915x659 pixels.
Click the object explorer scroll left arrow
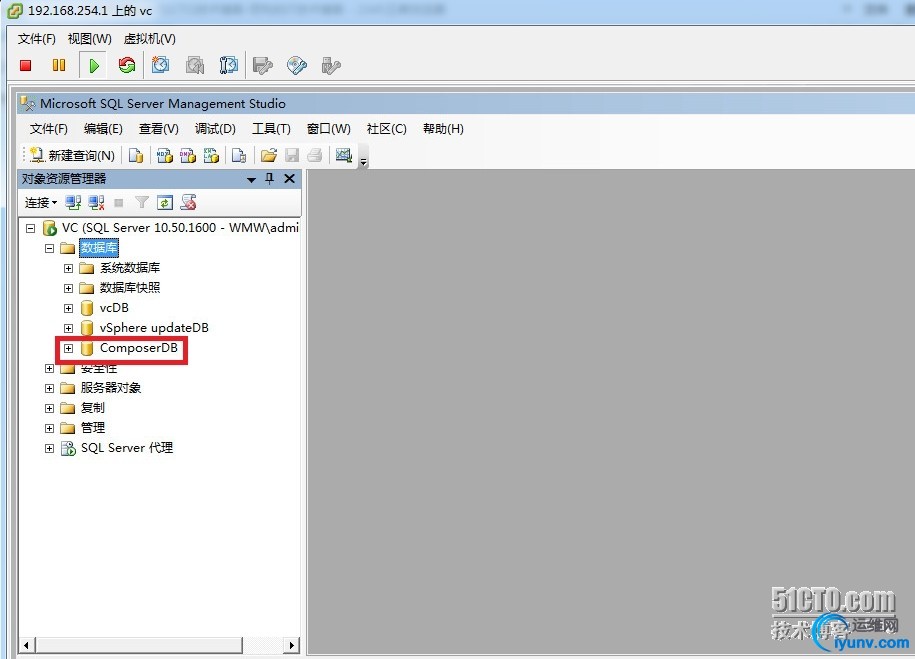[26, 645]
